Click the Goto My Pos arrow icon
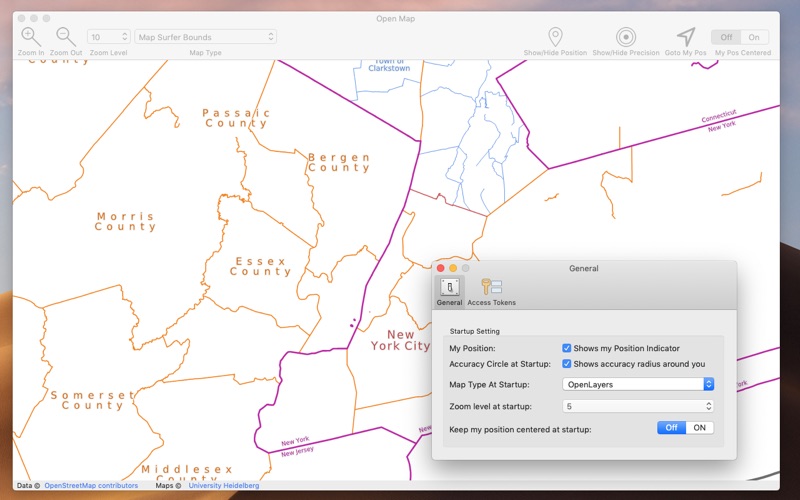 click(x=686, y=37)
